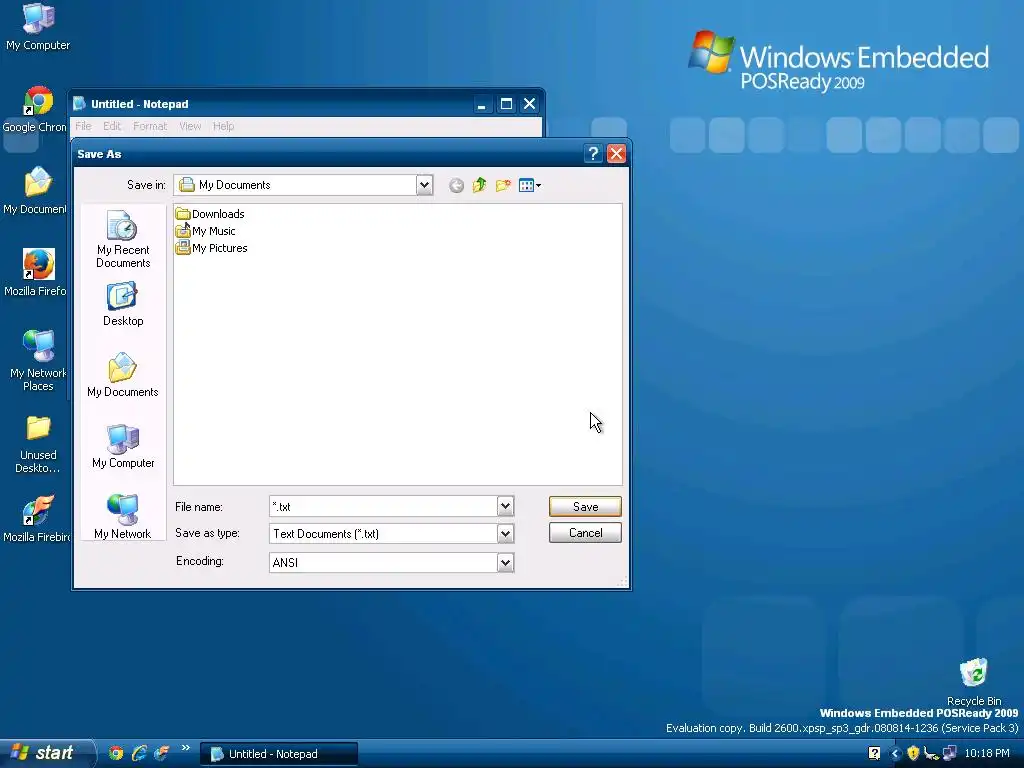Launch Firebird from quick launch bar
This screenshot has height=768, width=1024.
(x=161, y=753)
